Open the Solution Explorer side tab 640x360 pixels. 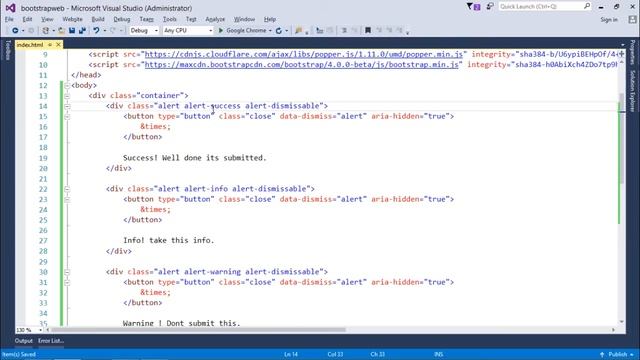[x=632, y=91]
